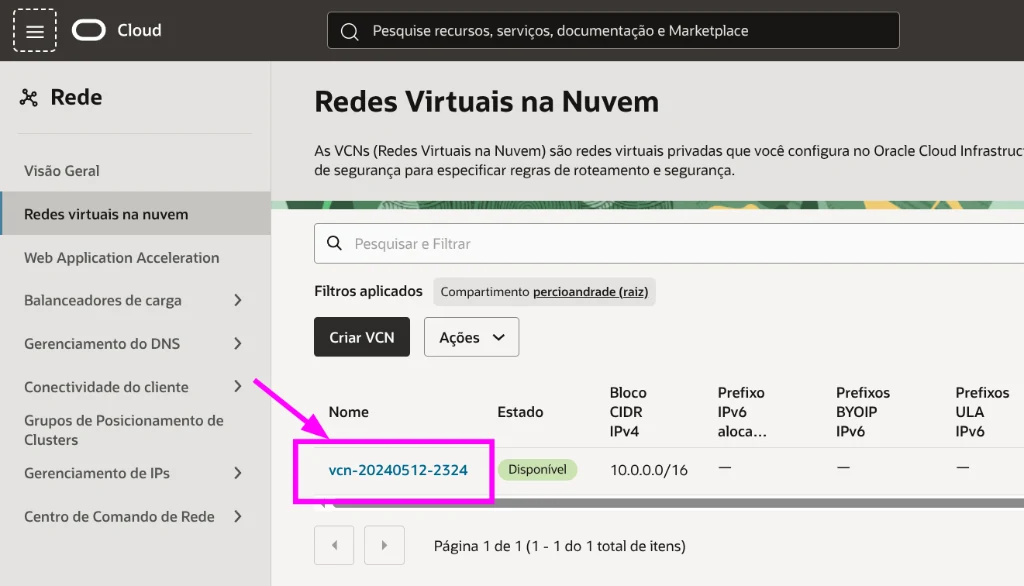Click the Redes Virtuais na Nuvem heading

click(487, 102)
